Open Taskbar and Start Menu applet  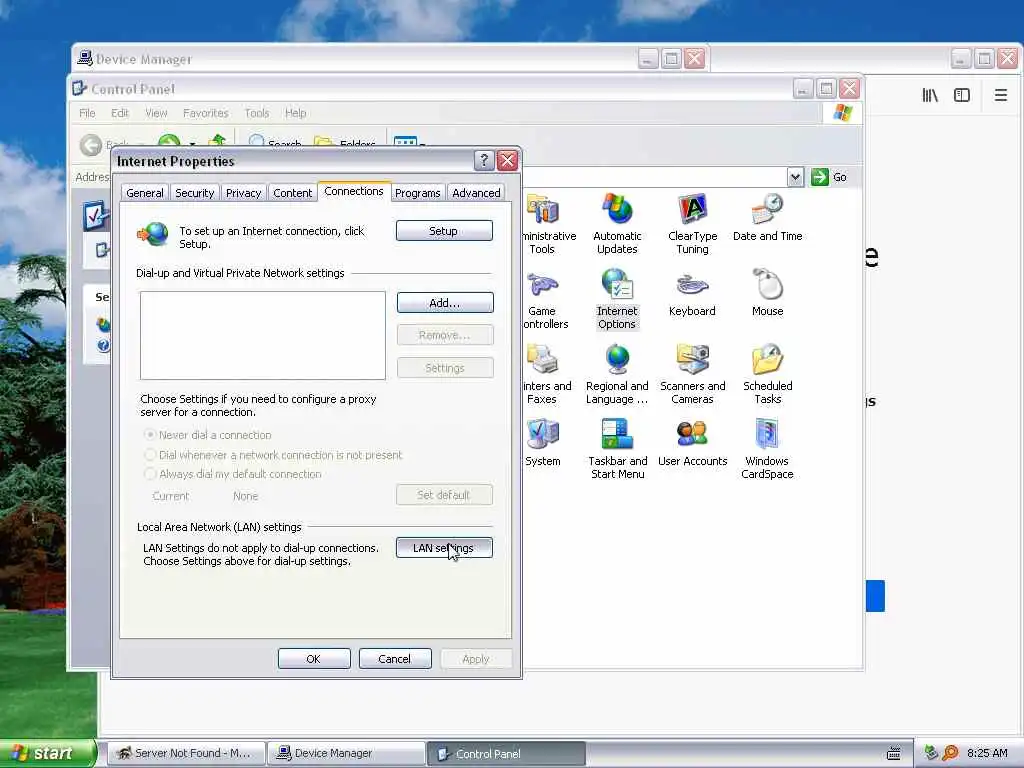[617, 449]
